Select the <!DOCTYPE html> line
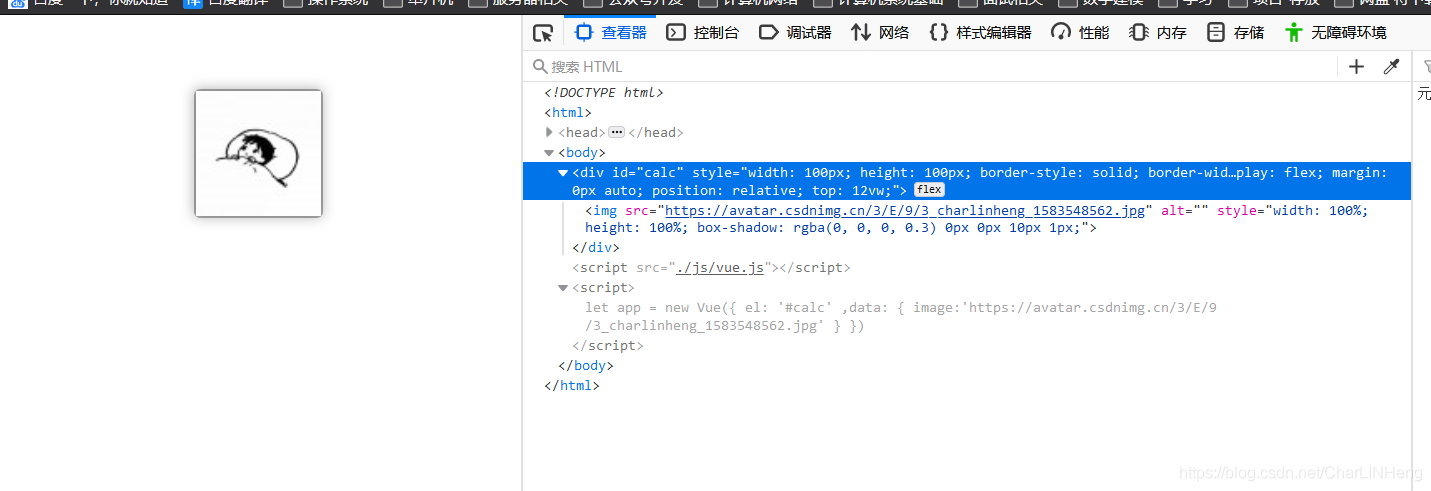 pyautogui.click(x=604, y=93)
